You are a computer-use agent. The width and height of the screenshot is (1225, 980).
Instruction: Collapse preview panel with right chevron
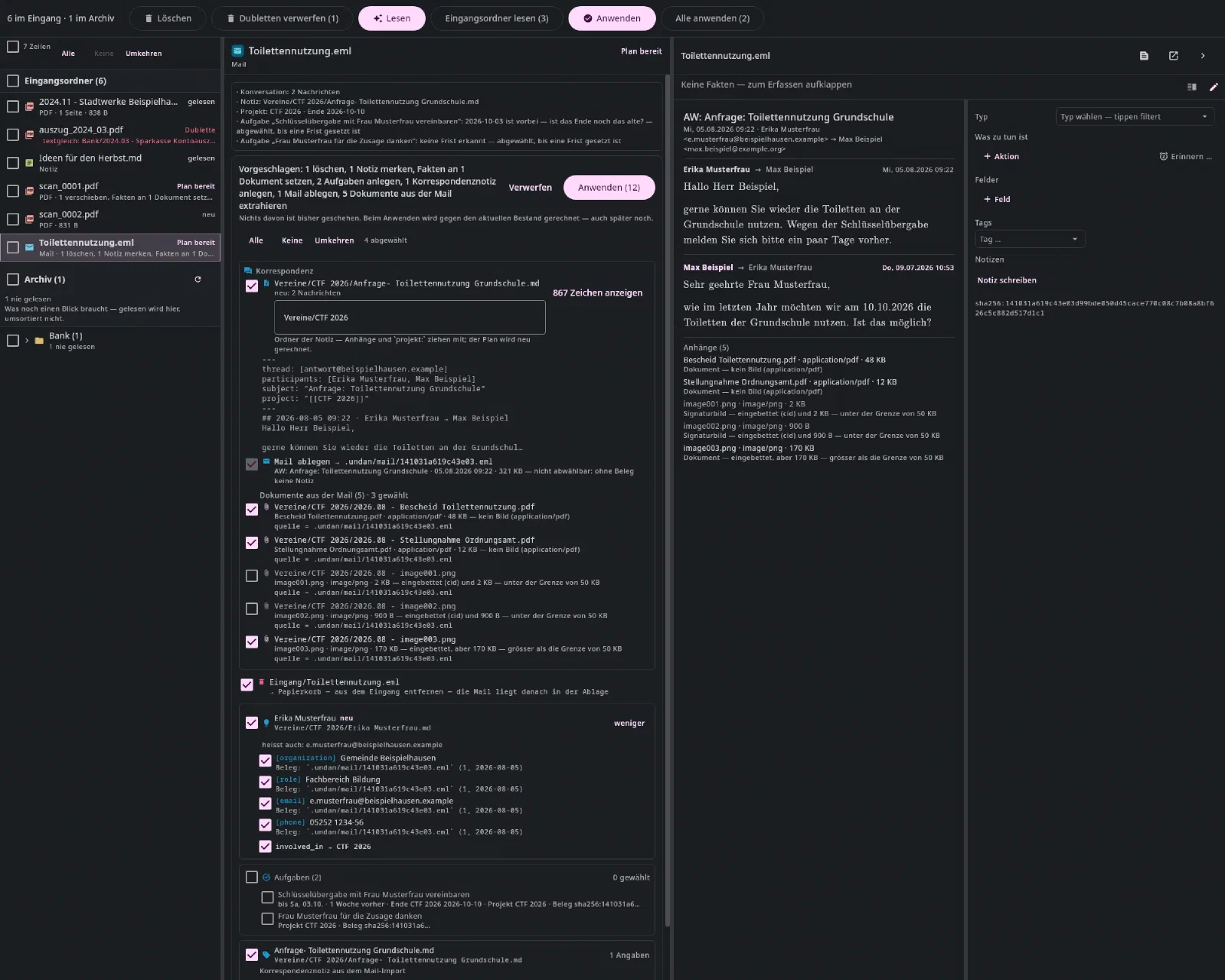tap(1203, 56)
